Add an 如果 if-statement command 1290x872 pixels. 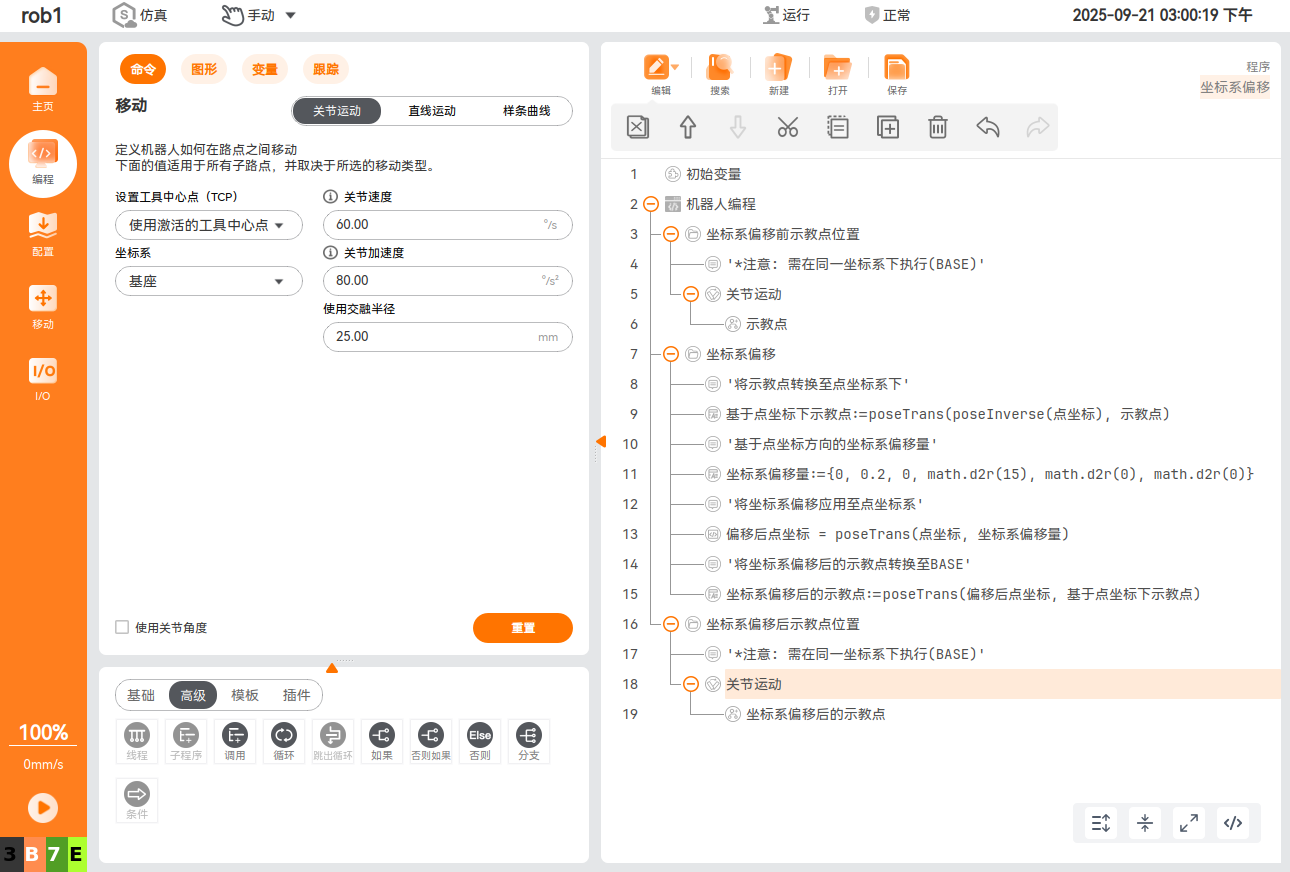[x=381, y=741]
